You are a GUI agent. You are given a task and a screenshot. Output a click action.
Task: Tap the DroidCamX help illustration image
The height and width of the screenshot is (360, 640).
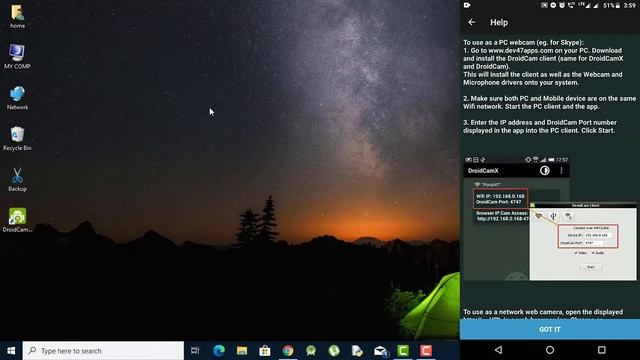click(x=550, y=218)
